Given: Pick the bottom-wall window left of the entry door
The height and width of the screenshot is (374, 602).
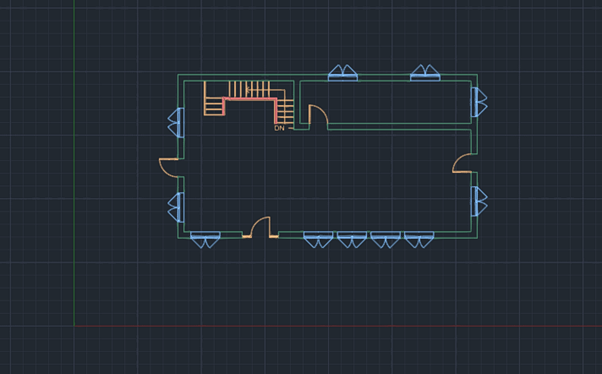Looking at the screenshot, I should click(x=205, y=240).
